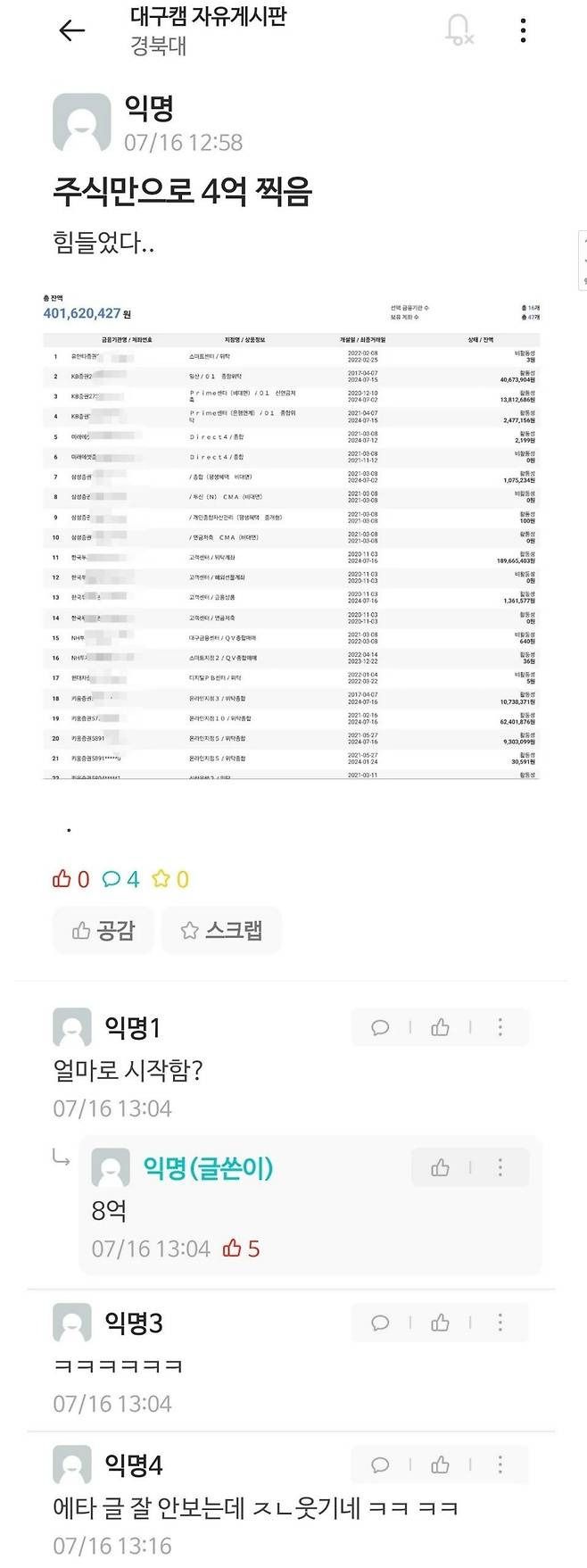Click the reply bubble on 익명1's comment
The image size is (587, 1568).
click(379, 1026)
